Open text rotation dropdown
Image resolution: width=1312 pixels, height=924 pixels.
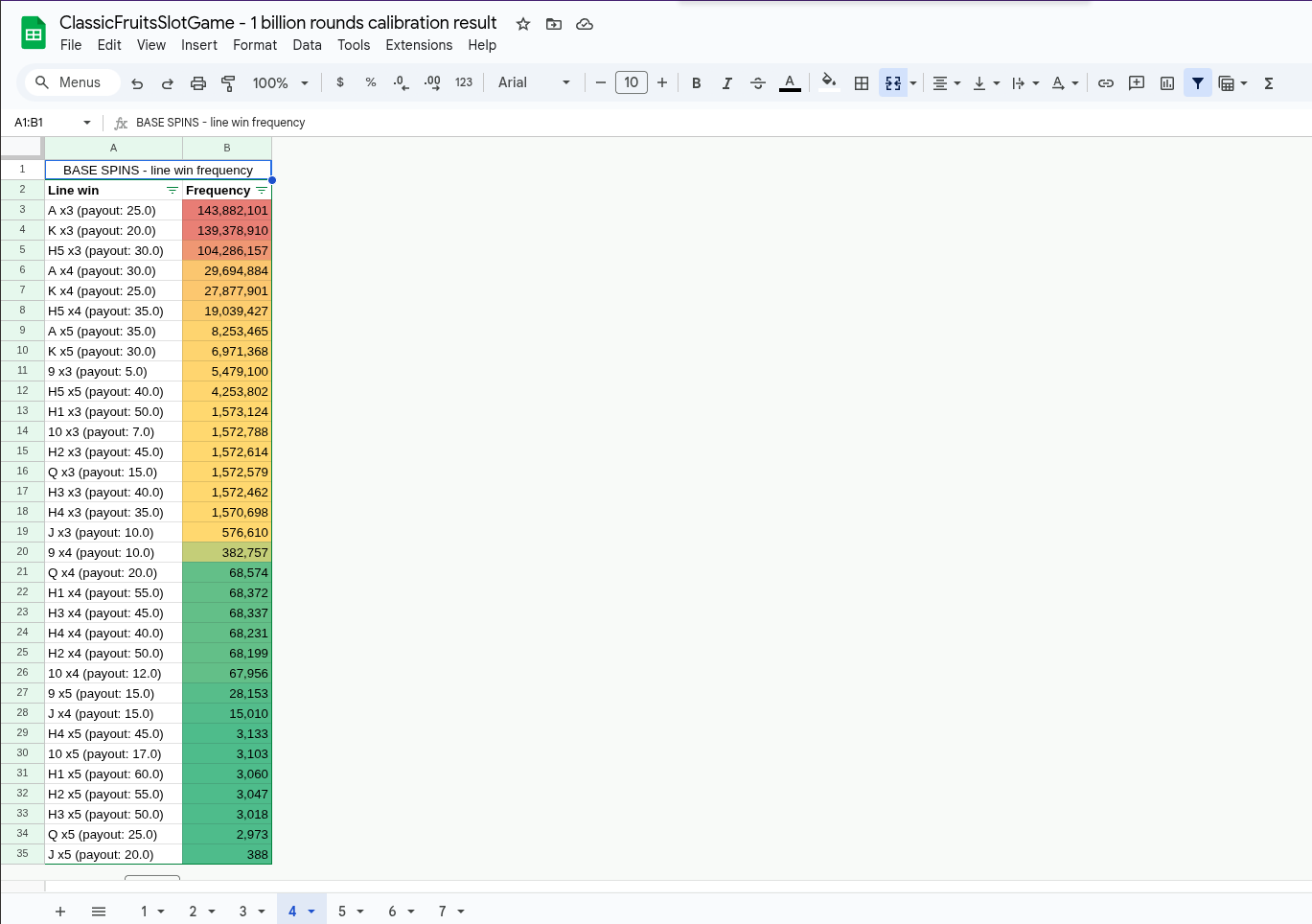pos(1065,83)
